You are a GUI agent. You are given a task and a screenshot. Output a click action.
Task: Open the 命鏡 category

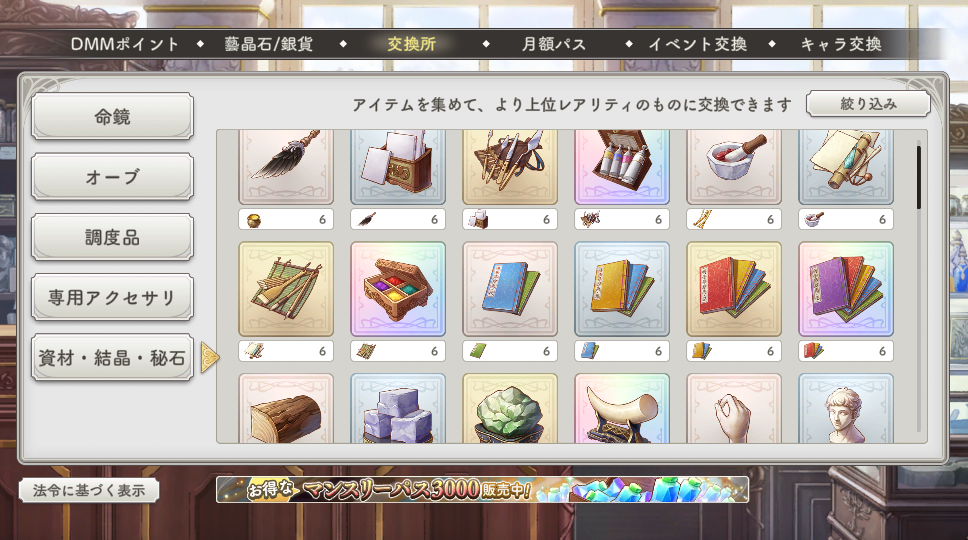pos(112,116)
